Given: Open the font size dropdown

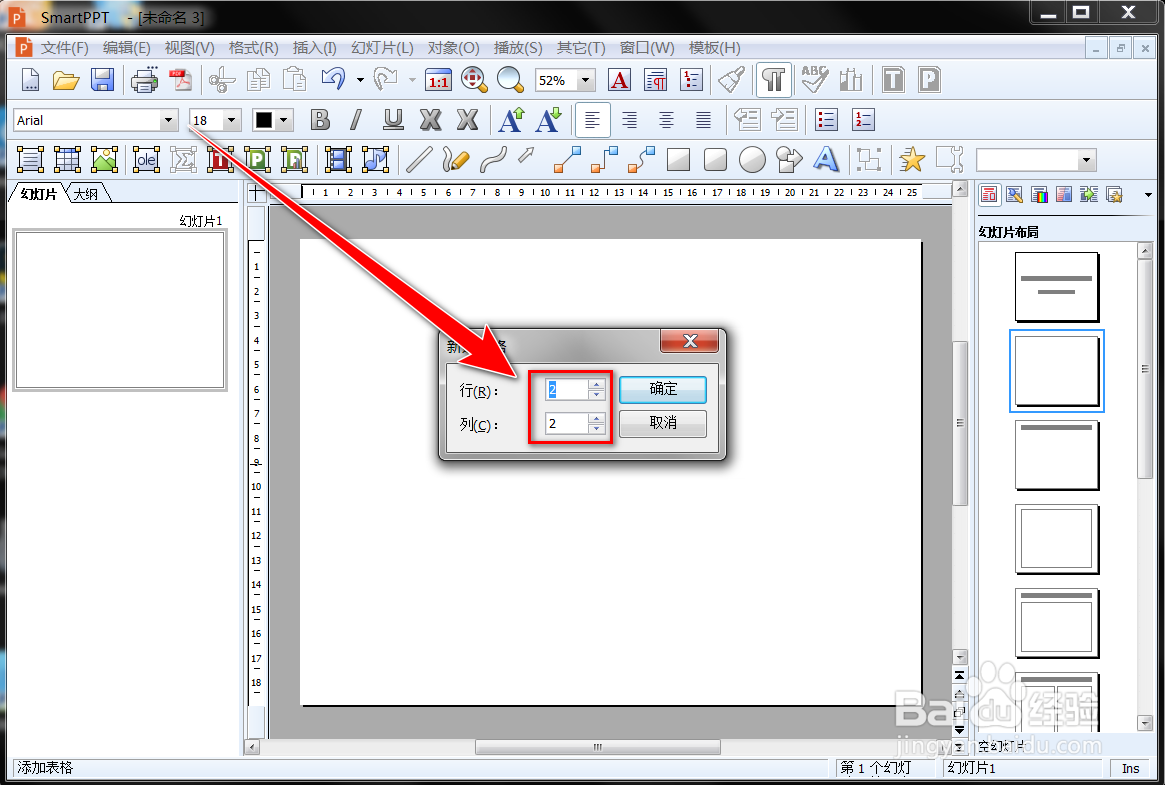Looking at the screenshot, I should [232, 120].
